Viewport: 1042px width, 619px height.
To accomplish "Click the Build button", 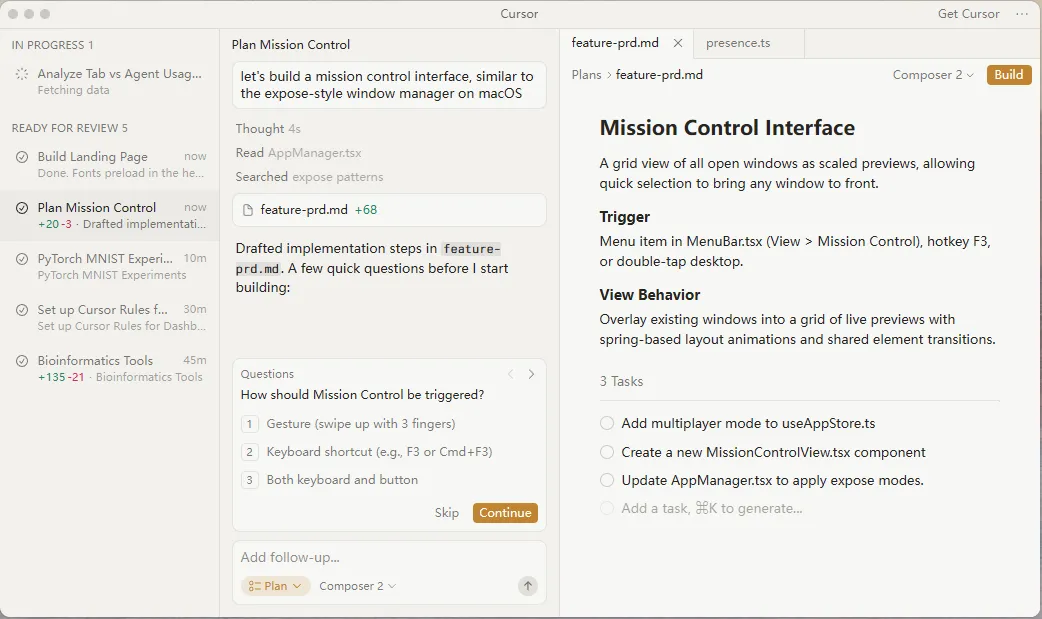I will click(x=1009, y=75).
